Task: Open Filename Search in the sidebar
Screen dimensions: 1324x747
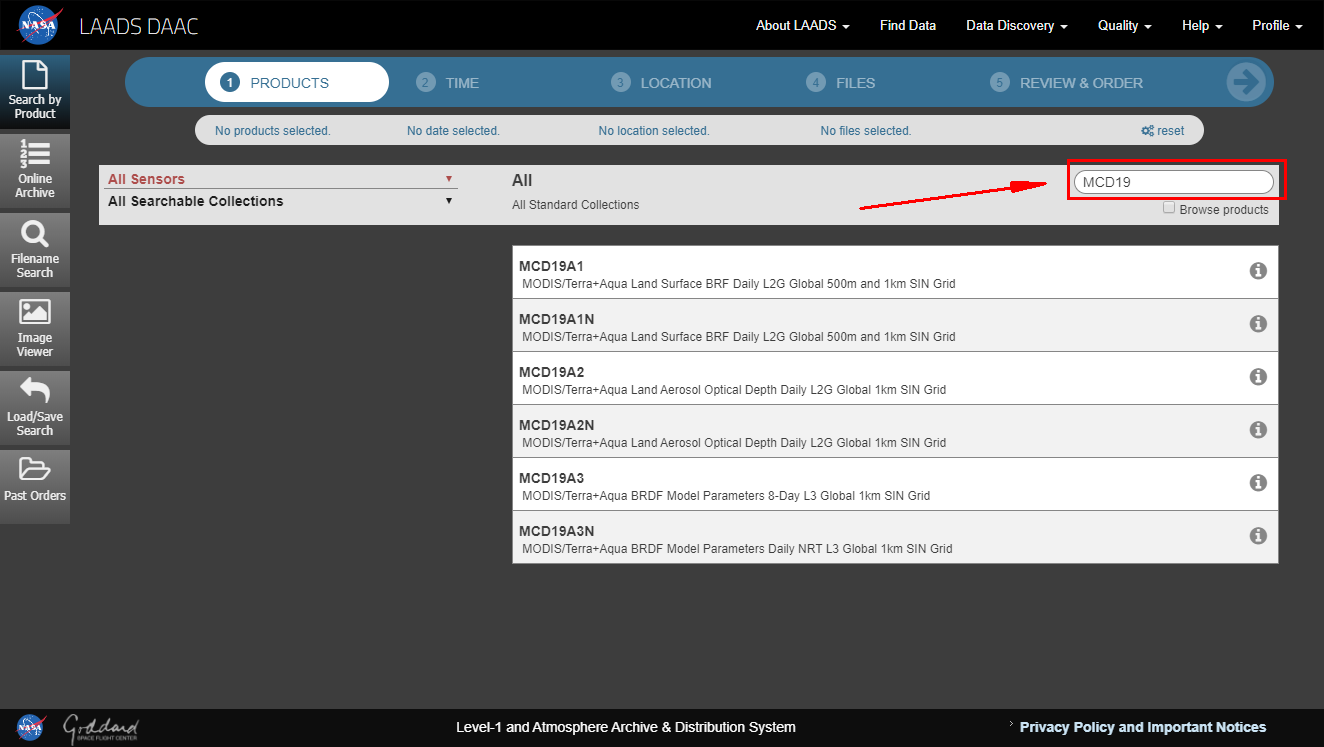Action: [35, 249]
